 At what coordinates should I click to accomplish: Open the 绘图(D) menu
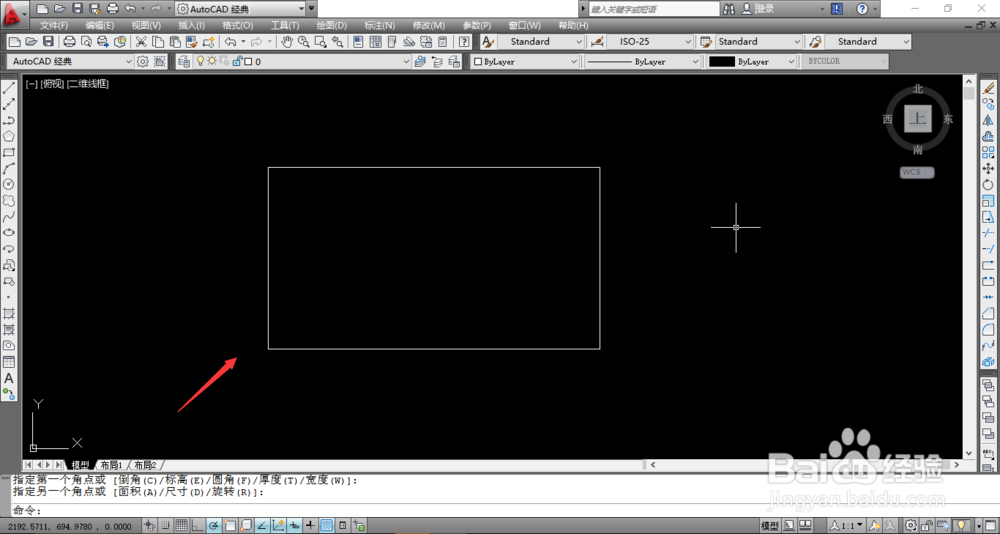pos(332,26)
